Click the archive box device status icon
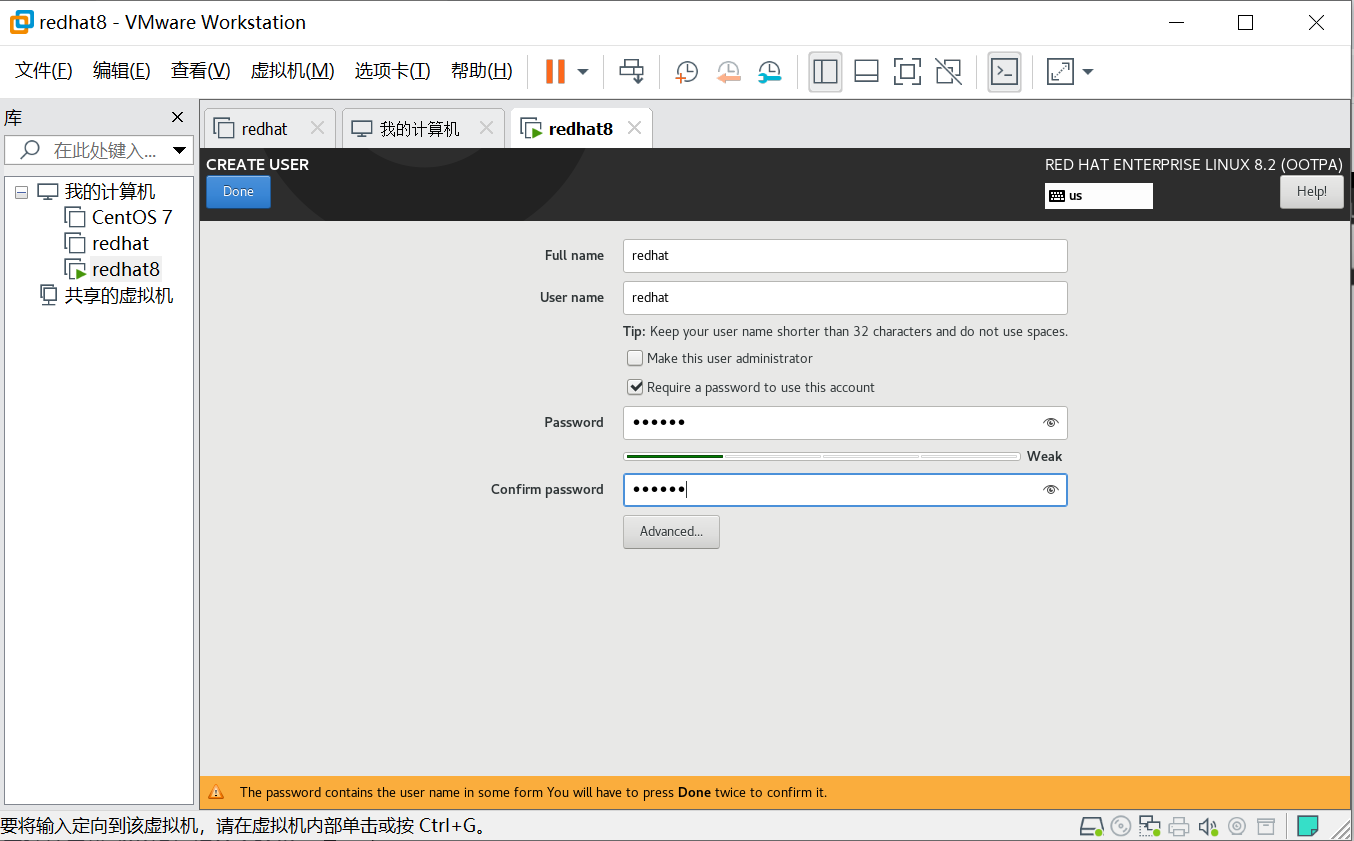1354x841 pixels. [1266, 826]
